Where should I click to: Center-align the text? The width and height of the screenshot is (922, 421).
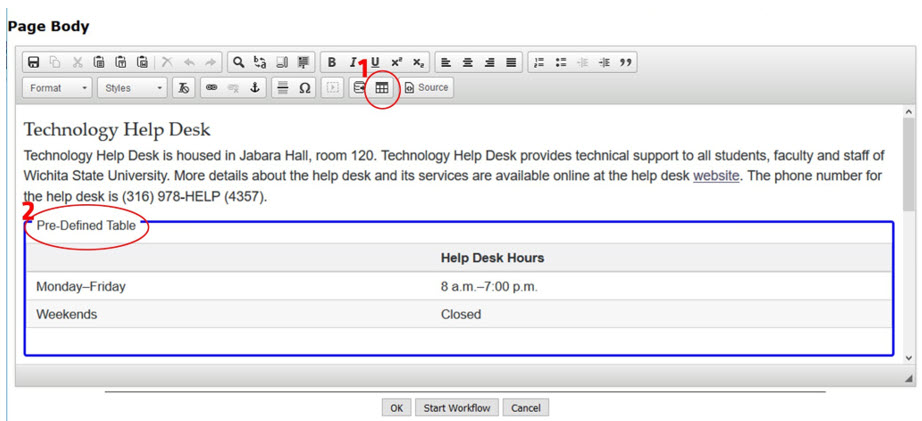pyautogui.click(x=468, y=62)
